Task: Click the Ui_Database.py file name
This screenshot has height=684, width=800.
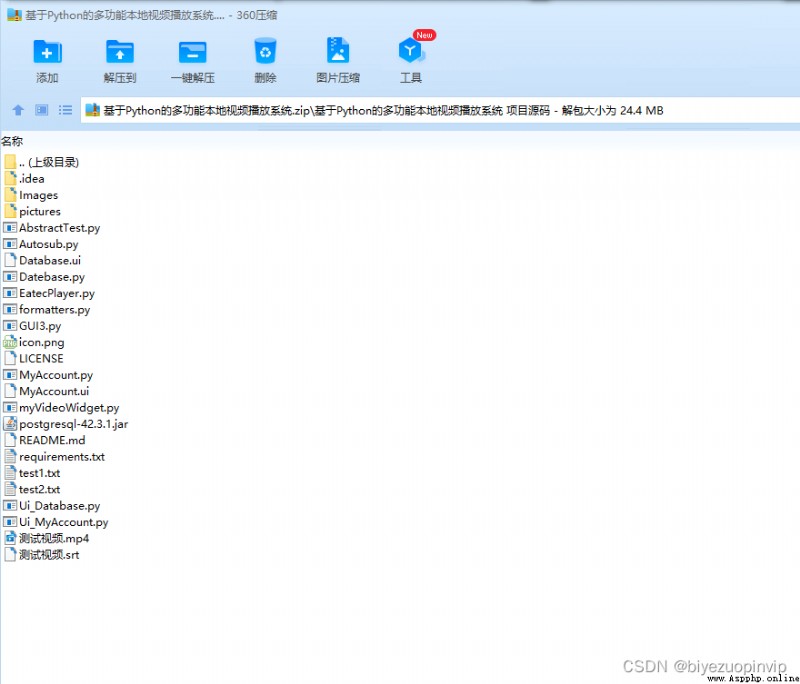Action: 60,506
